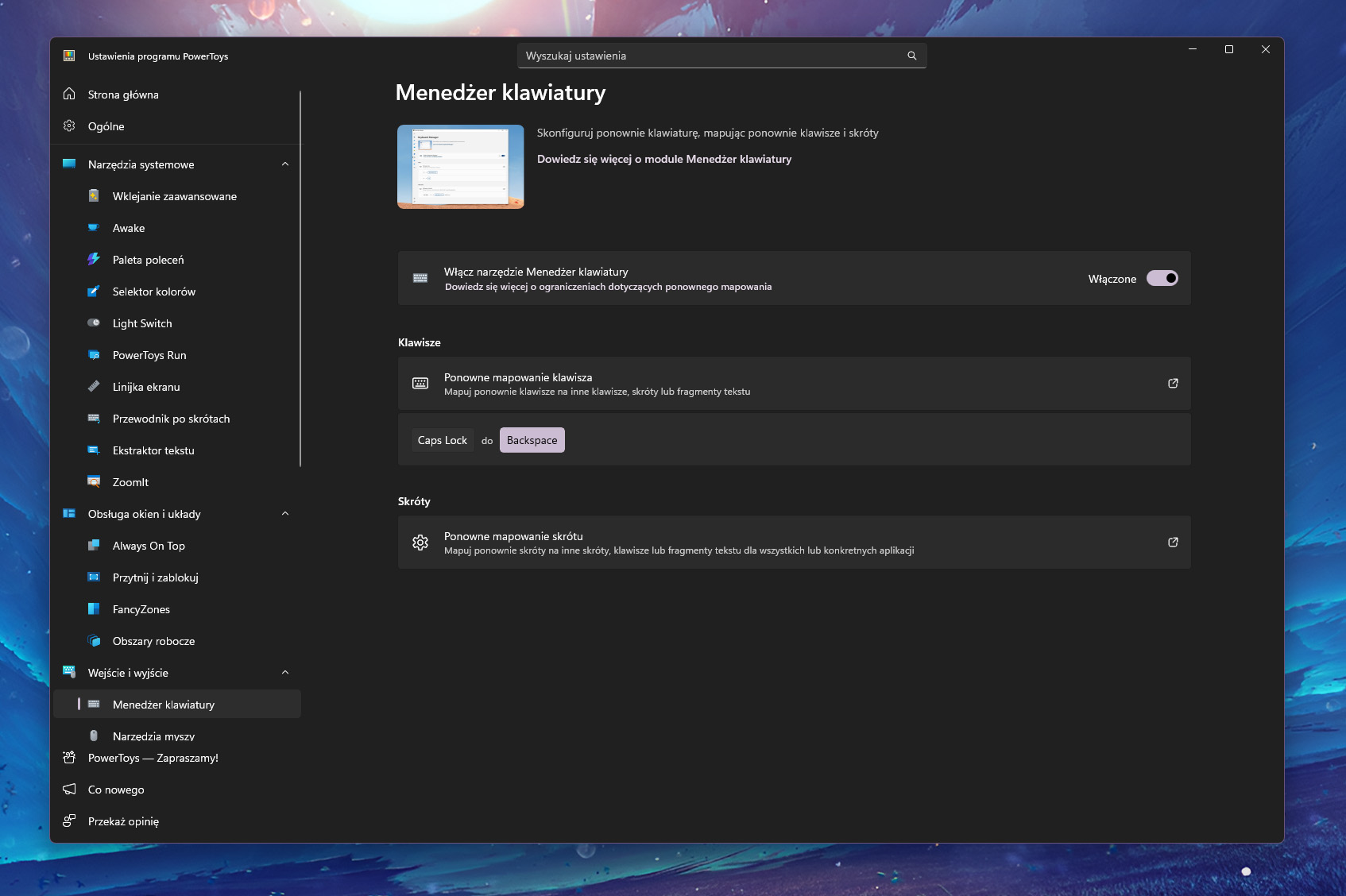
Task: Click open-external icon for Ponowne mapowanie klawisza
Action: [1173, 384]
